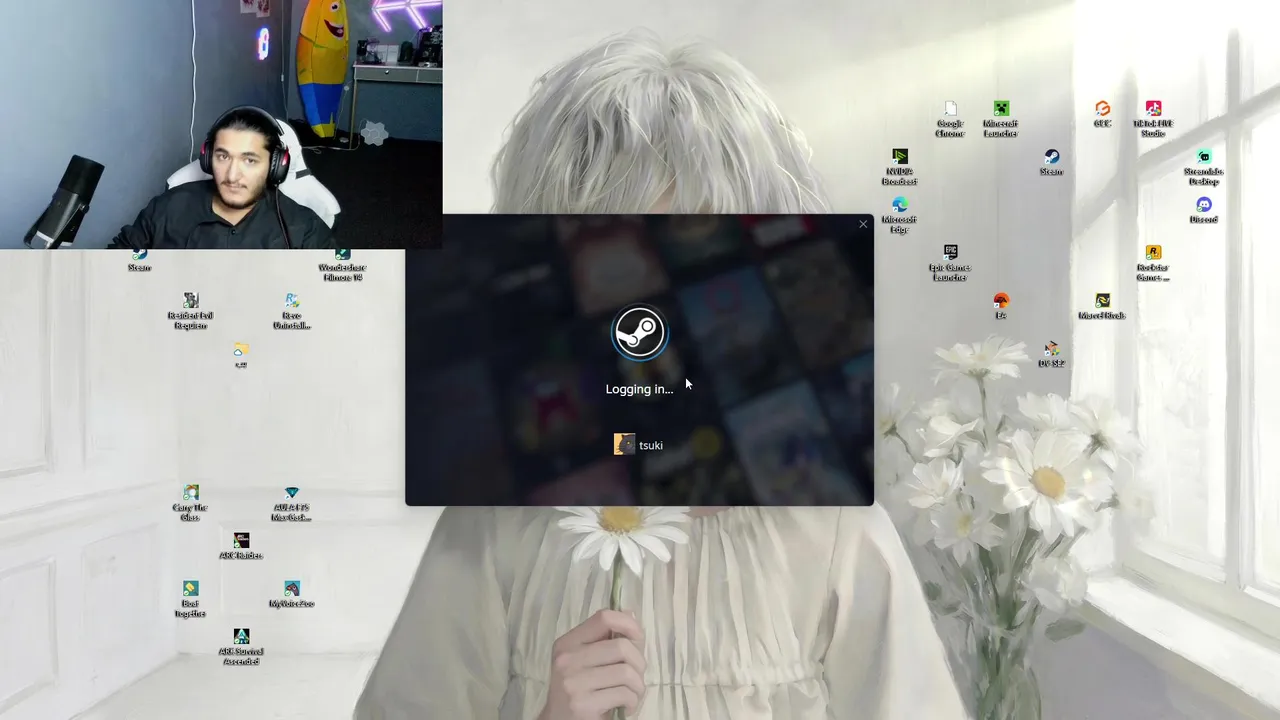Click the "tsuki" account name
The height and width of the screenshot is (720, 1280).
651,446
